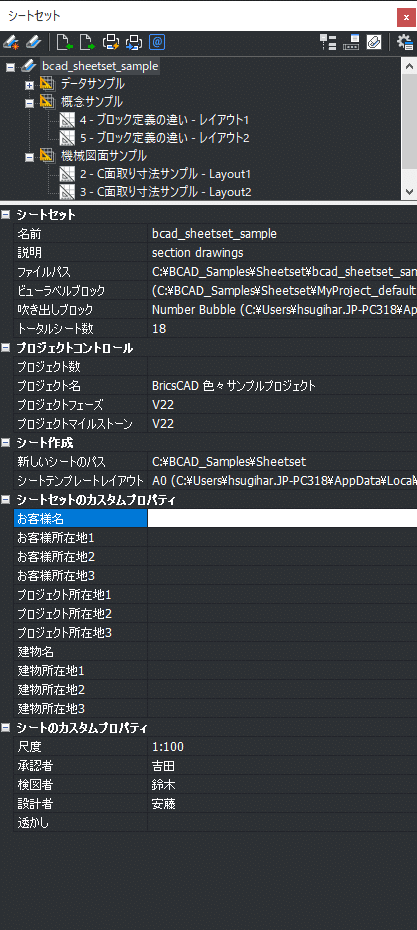The image size is (417, 930).
Task: Click the paperclip resources icon
Action: pos(374,42)
